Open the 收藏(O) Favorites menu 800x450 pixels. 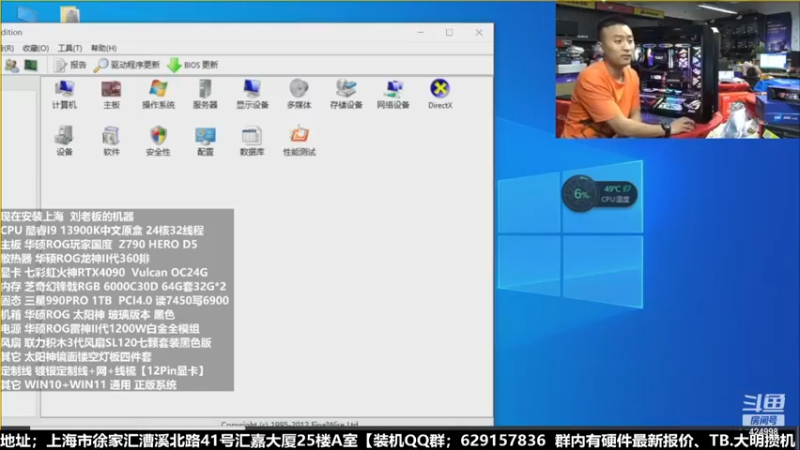36,48
